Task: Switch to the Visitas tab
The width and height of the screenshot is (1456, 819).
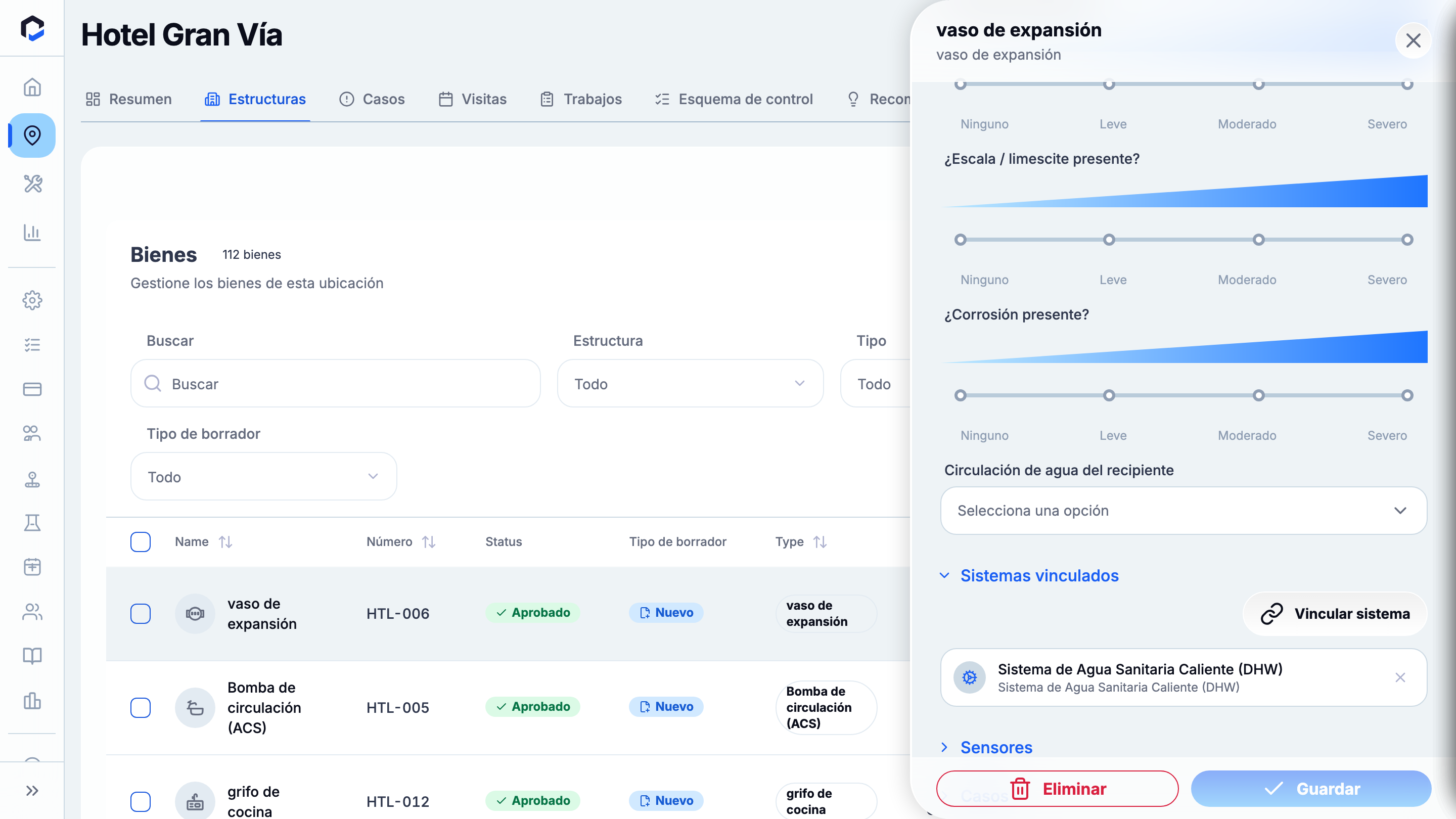Action: [473, 99]
